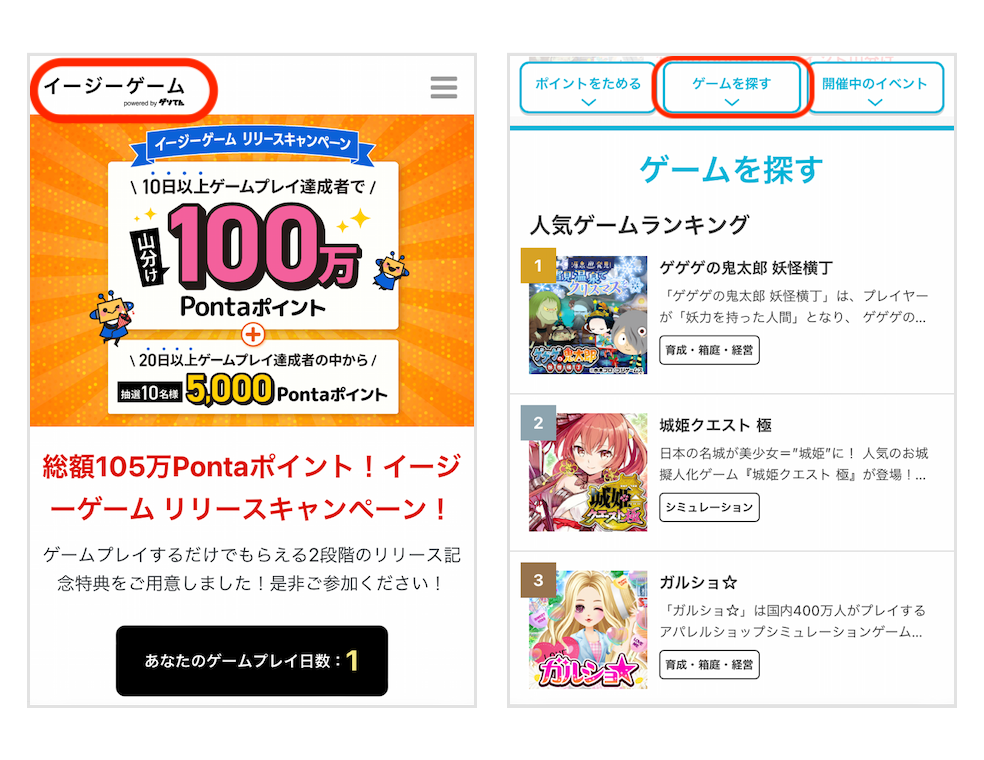Select 育成・箱庭・経営 tag under ゲゲゲの鬼太郎

click(x=709, y=350)
